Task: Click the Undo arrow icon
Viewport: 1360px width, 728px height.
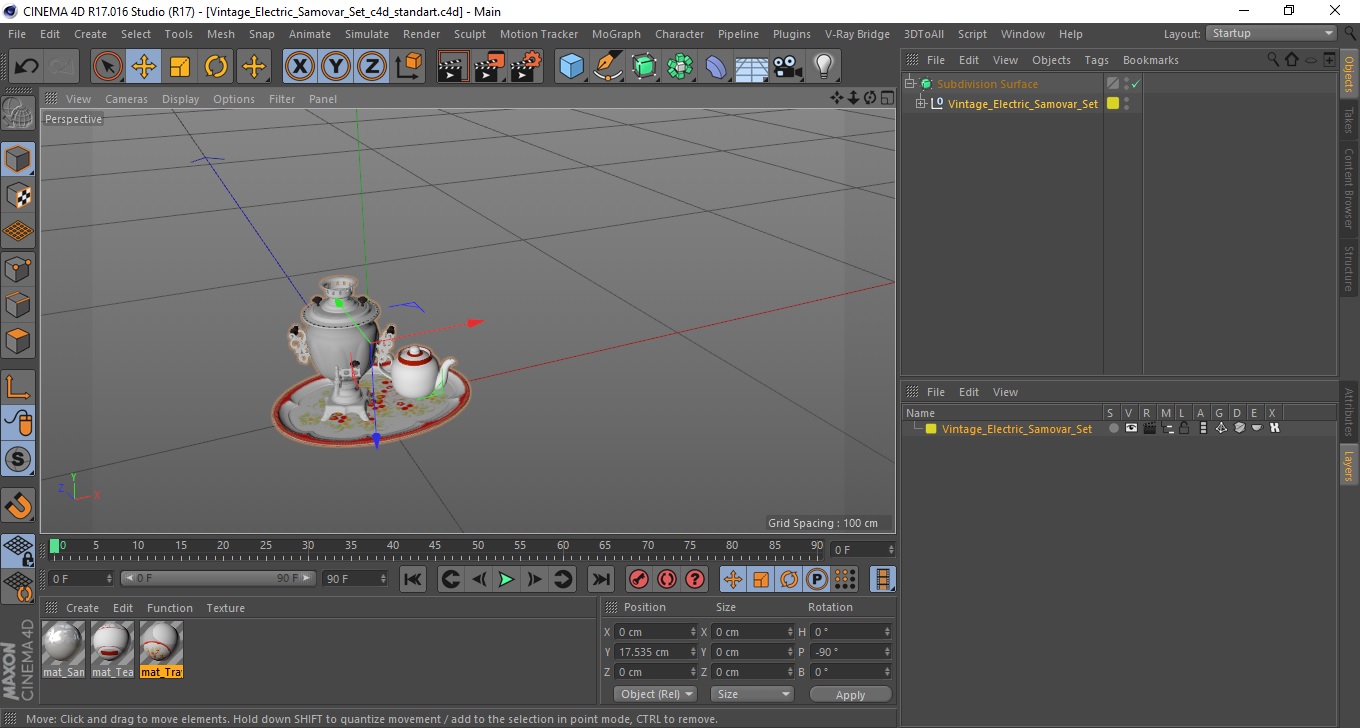Action: (x=27, y=67)
